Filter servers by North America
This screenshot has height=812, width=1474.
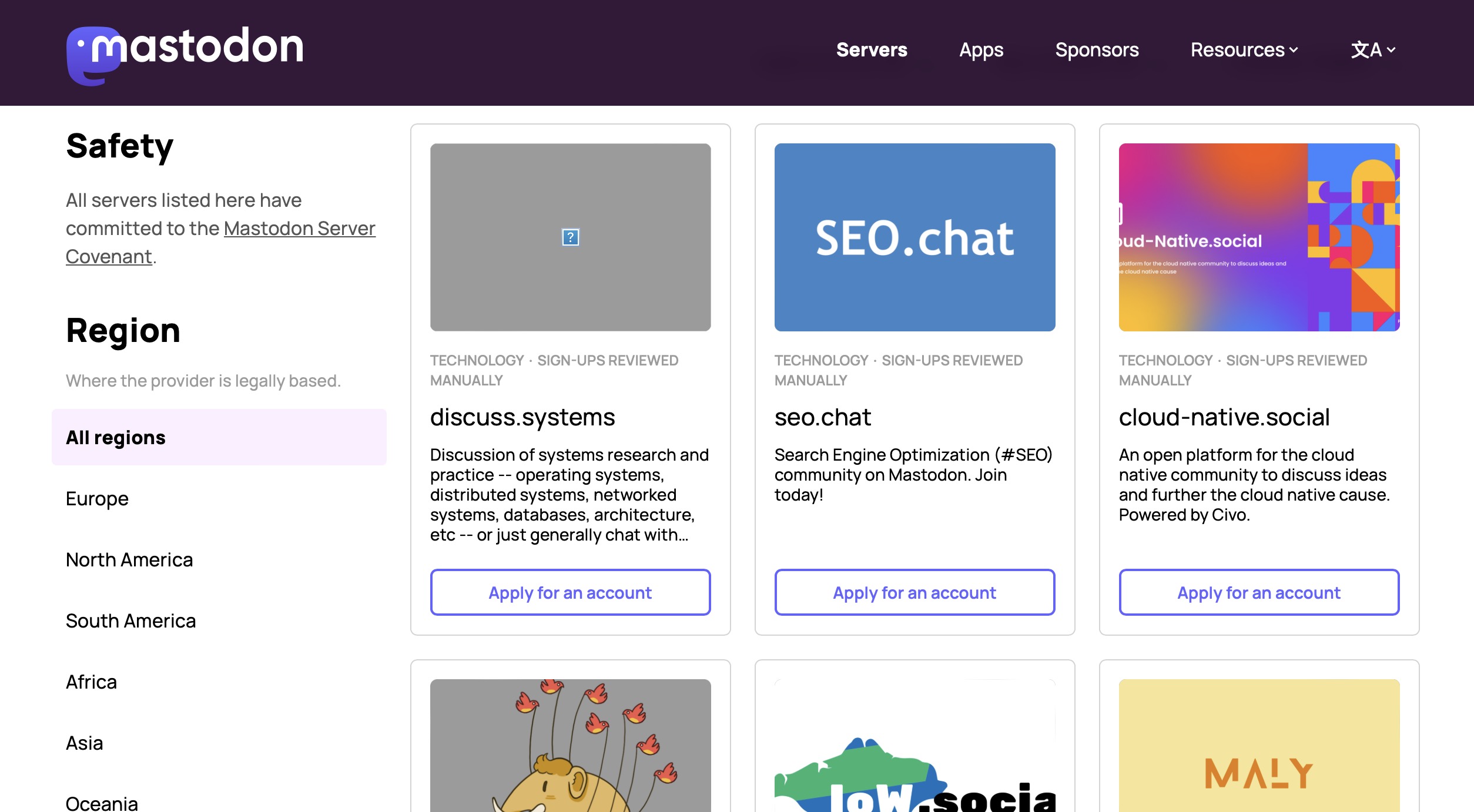tap(129, 560)
